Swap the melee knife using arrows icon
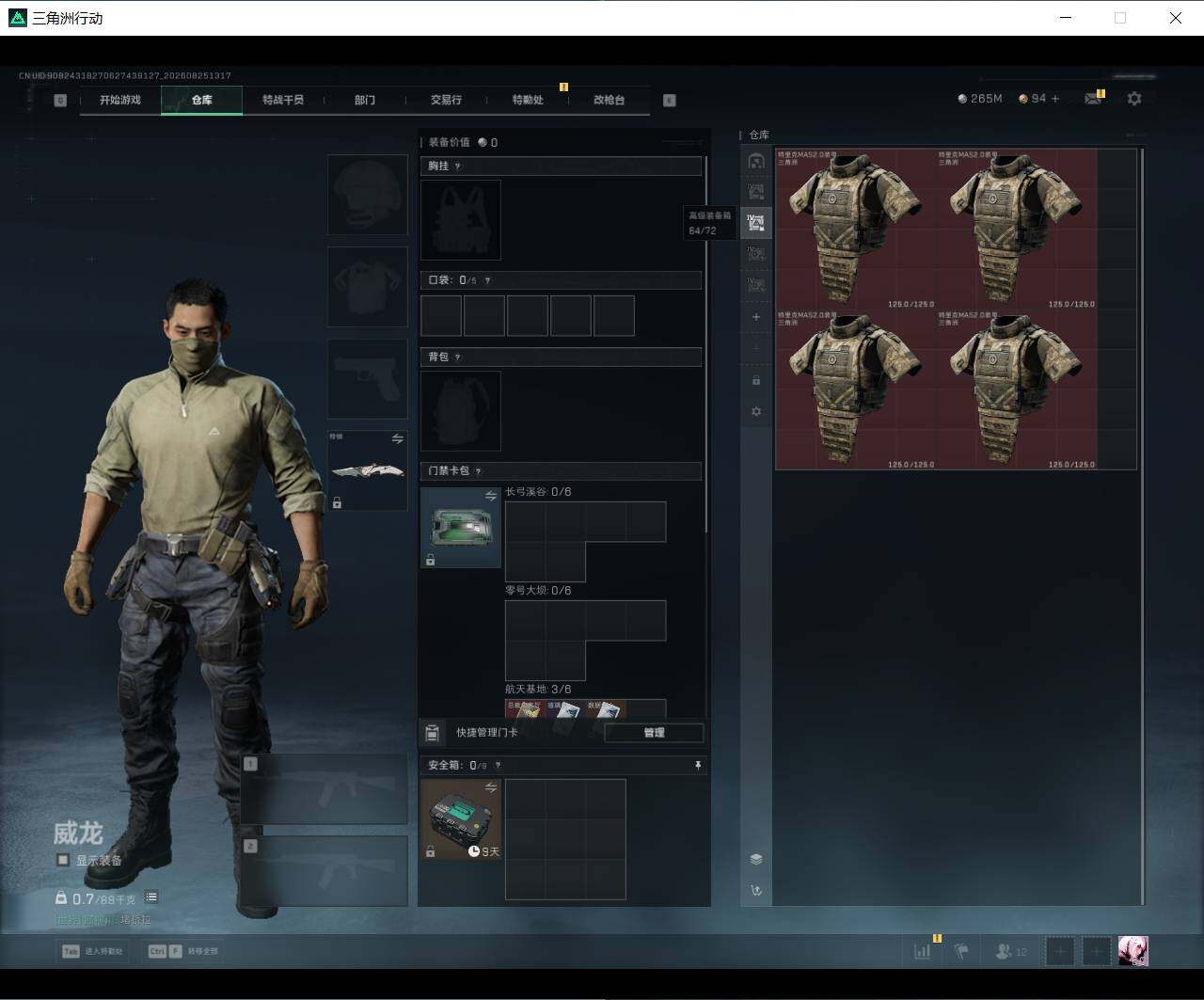The width and height of the screenshot is (1204, 1000). tap(397, 438)
